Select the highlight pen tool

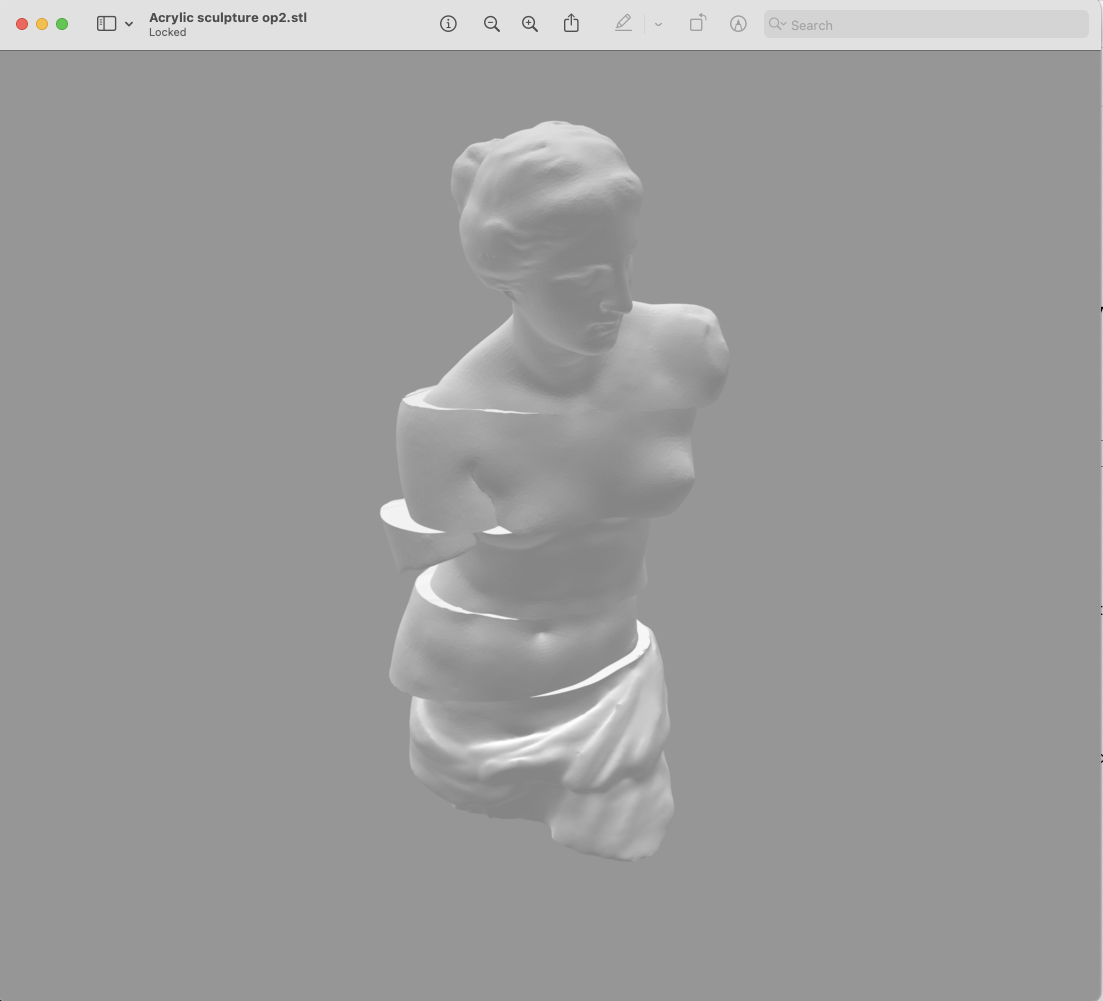(623, 24)
